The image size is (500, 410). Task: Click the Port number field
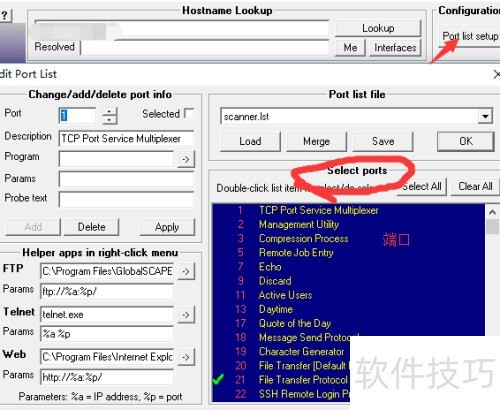point(77,115)
